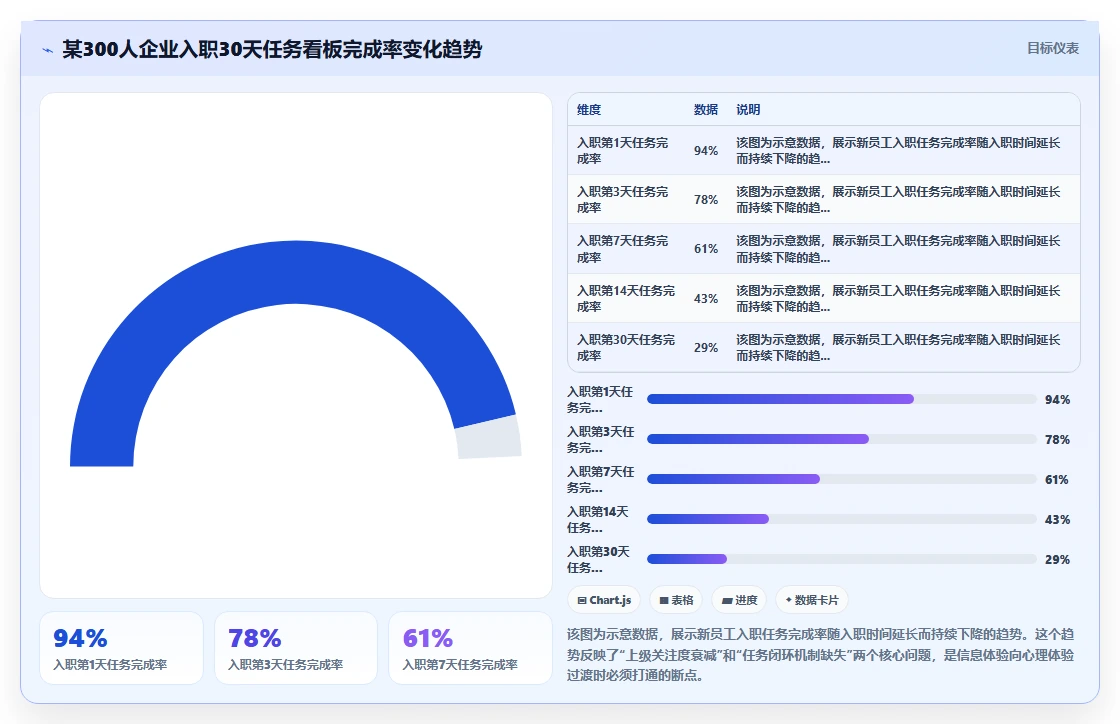The height and width of the screenshot is (724, 1120).
Task: Select the 数据卡片 tag
Action: pyautogui.click(x=811, y=600)
